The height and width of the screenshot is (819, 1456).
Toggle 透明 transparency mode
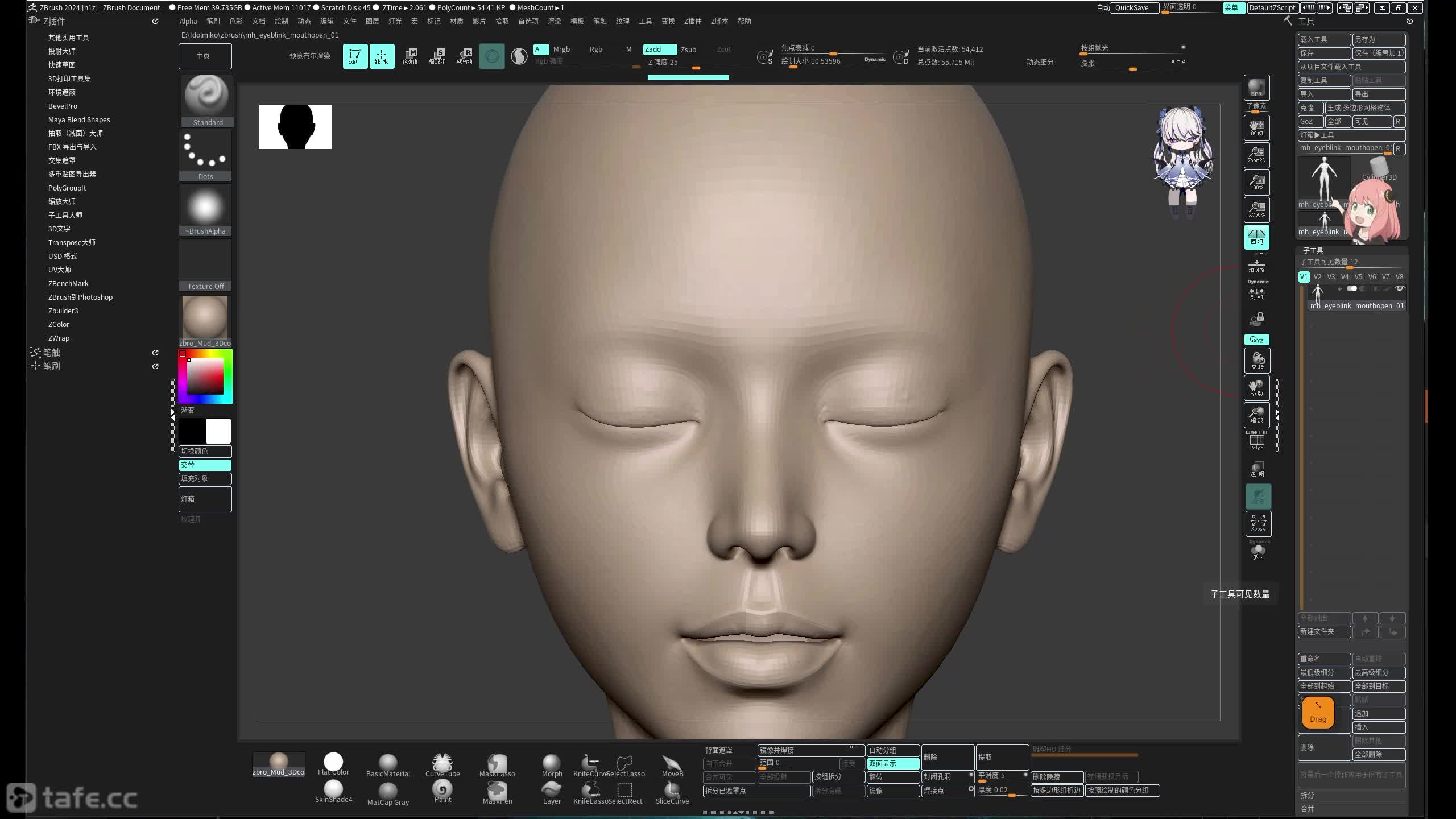pyautogui.click(x=1258, y=469)
